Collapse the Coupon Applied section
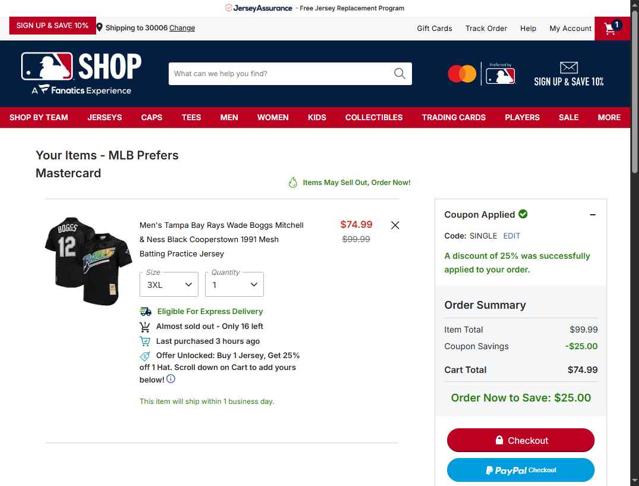639x486 pixels. [x=593, y=214]
